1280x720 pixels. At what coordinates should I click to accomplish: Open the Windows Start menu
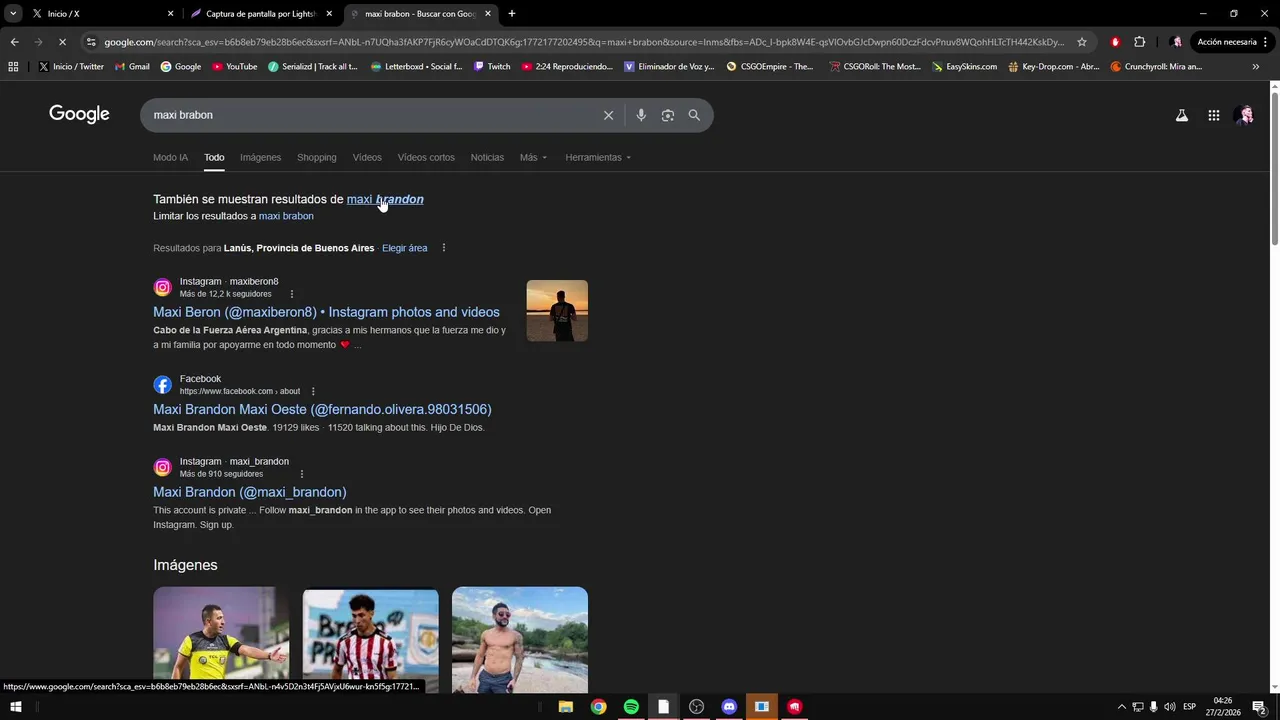[x=15, y=707]
